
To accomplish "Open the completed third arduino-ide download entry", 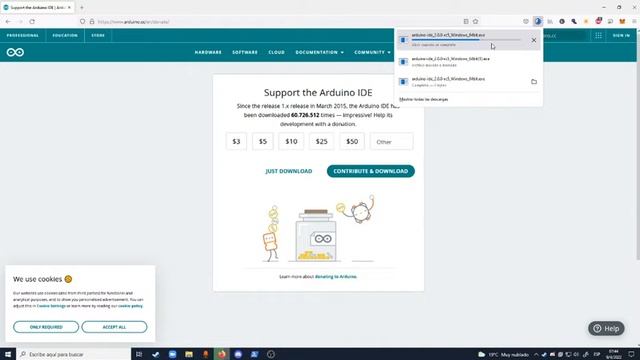I will (468, 82).
